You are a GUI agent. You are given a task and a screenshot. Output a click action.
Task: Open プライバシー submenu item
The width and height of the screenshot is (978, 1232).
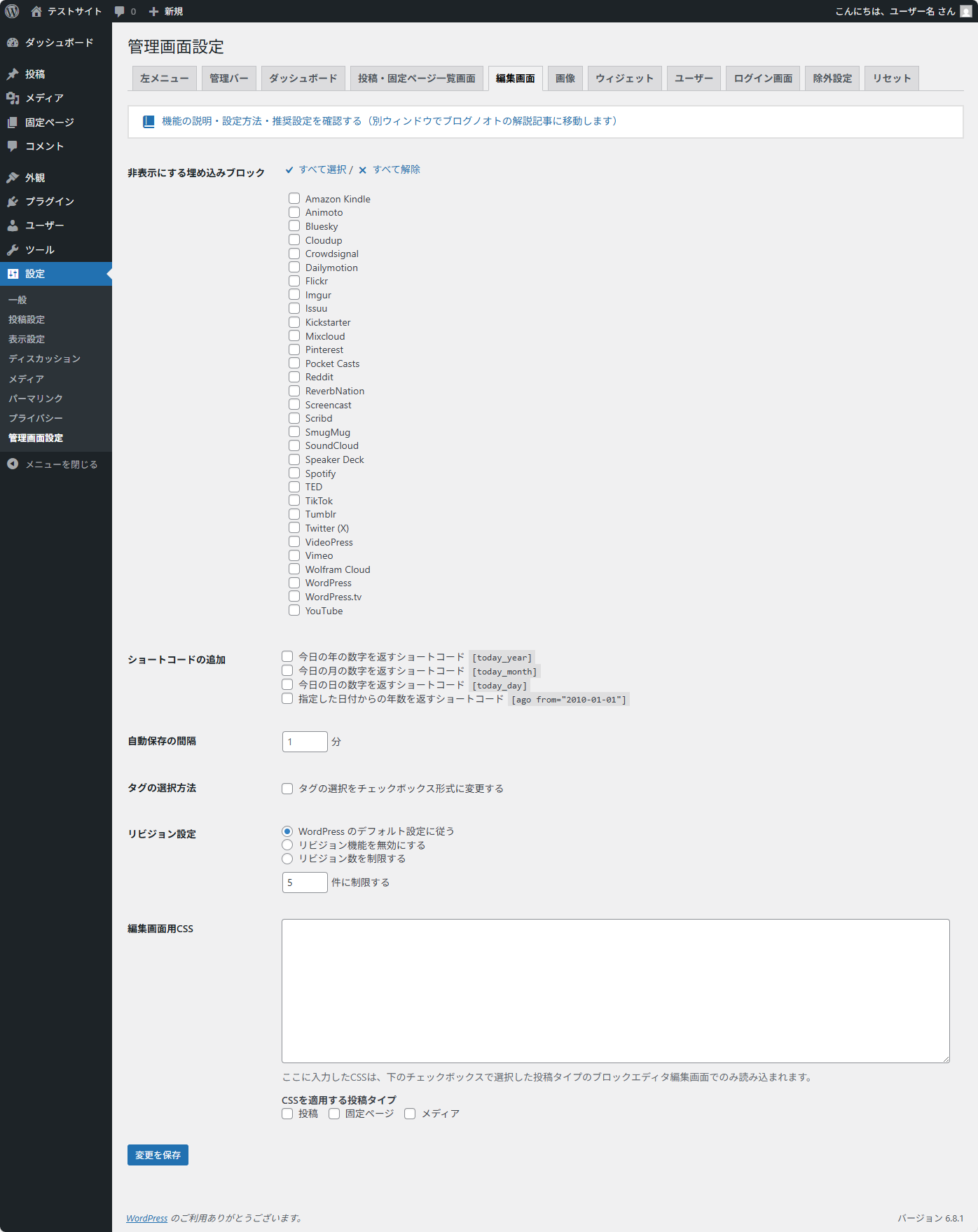[36, 418]
